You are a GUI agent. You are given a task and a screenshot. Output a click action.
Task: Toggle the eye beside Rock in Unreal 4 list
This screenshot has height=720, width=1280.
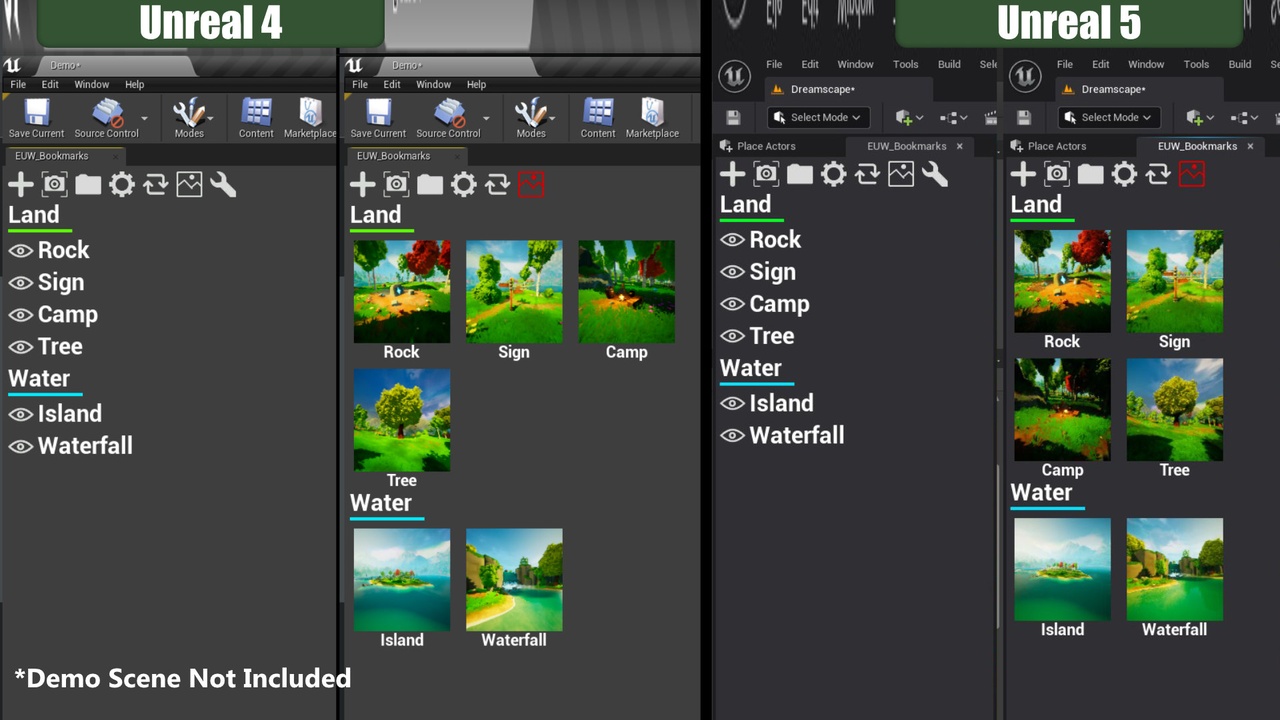pyautogui.click(x=21, y=250)
